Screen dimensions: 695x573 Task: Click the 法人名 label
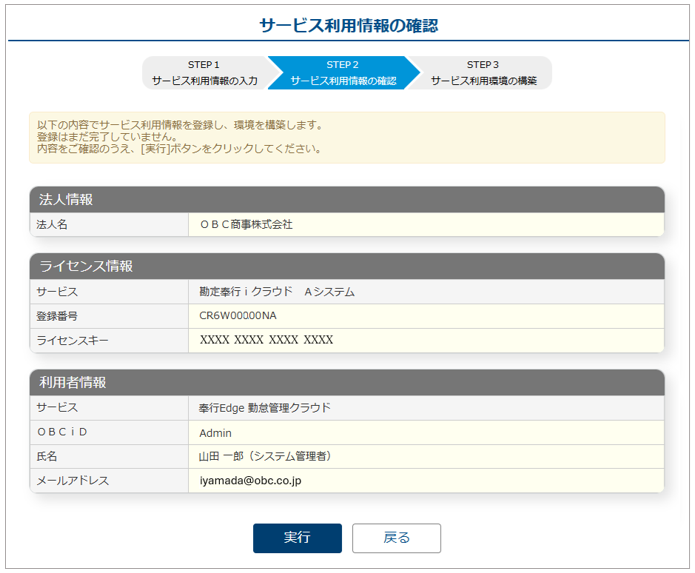52,225
